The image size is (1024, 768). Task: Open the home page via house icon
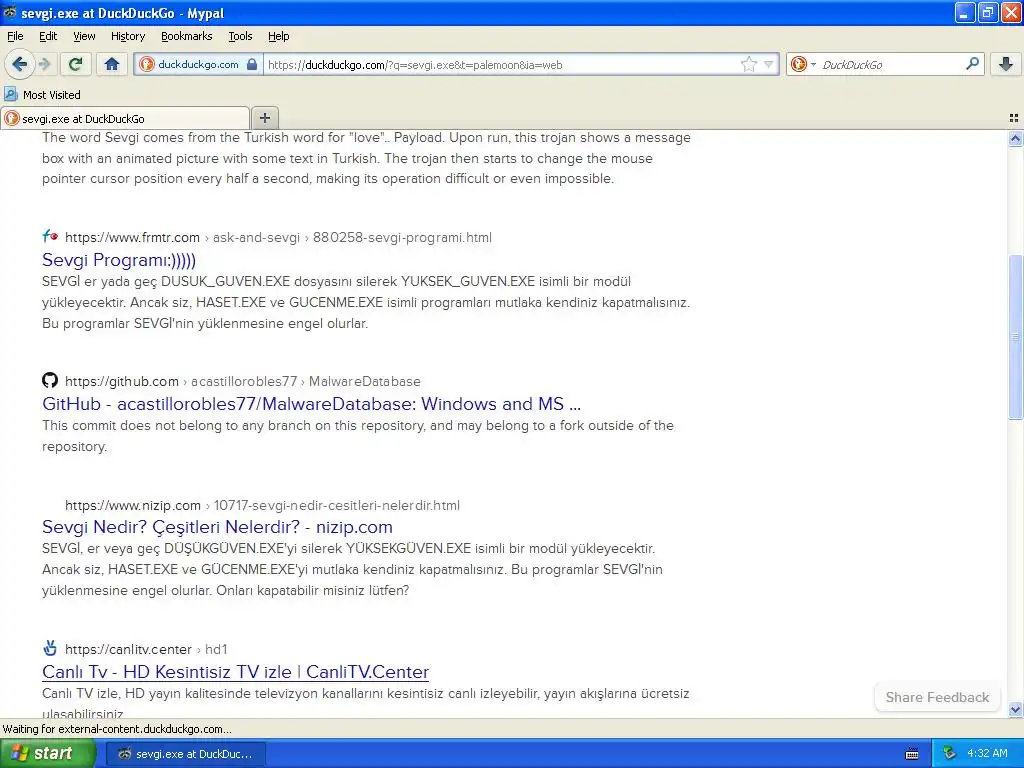coord(112,64)
